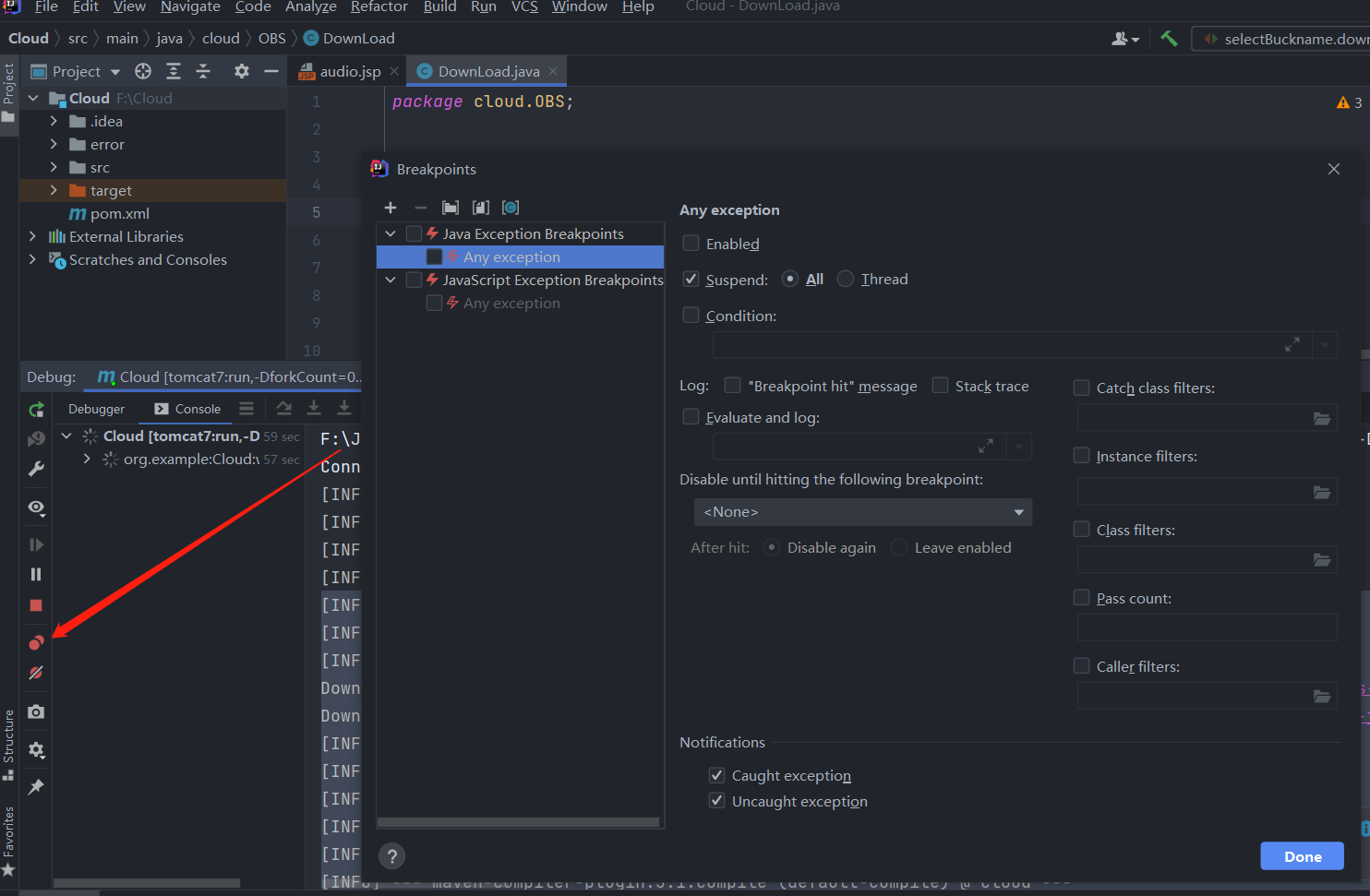This screenshot has height=896, width=1370.
Task: Rerun the Cloud debug session
Action: (36, 410)
